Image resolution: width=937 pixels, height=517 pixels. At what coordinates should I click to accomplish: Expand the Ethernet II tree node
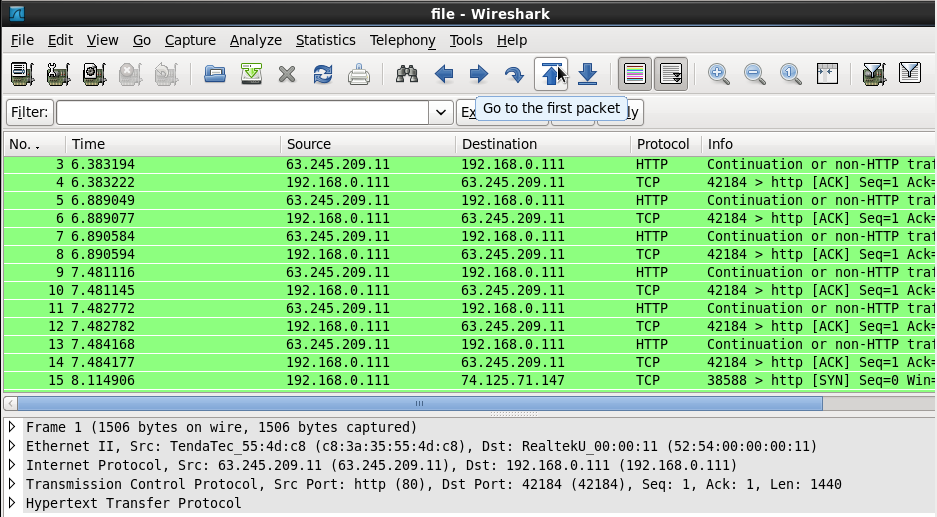(11, 446)
